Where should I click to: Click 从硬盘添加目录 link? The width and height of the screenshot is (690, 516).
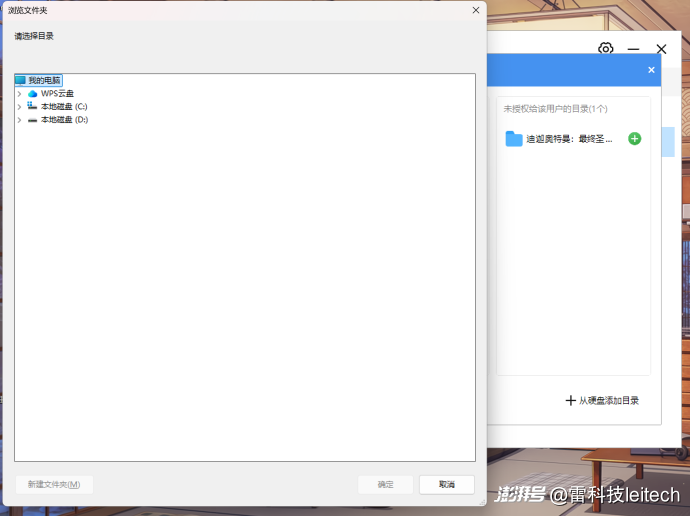609,400
